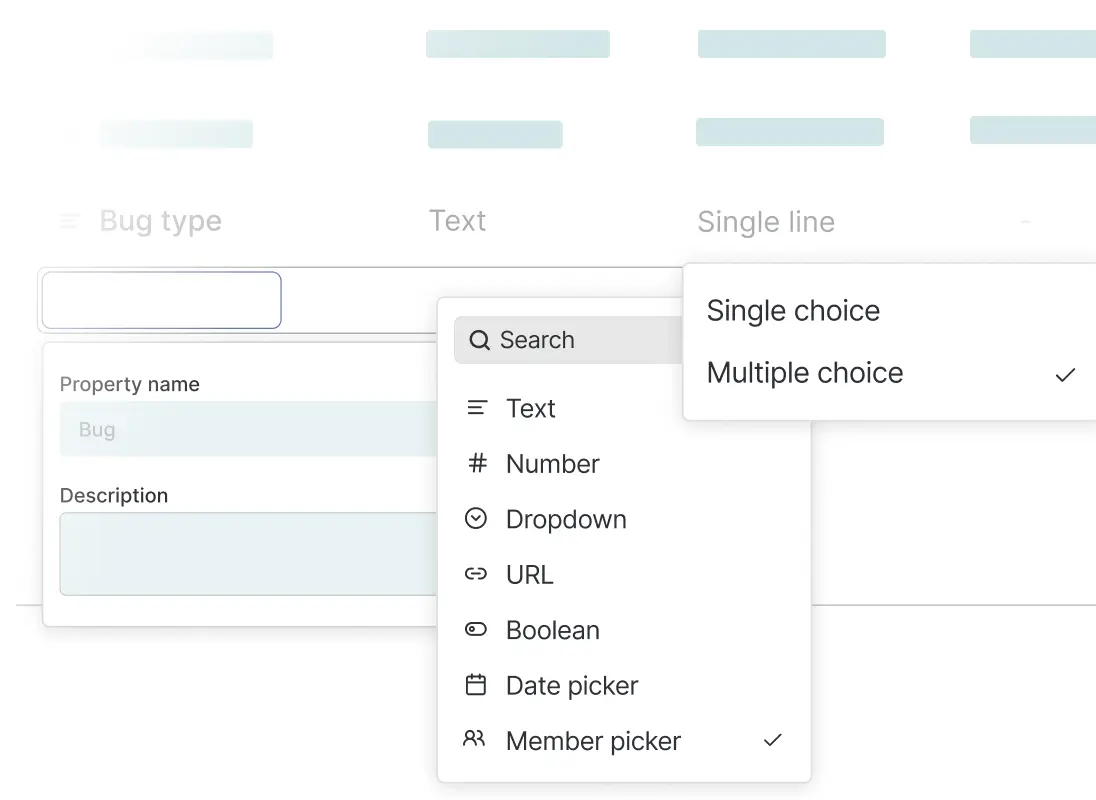Image resolution: width=1096 pixels, height=800 pixels.
Task: Click the Bug type property name
Action: [x=160, y=221]
